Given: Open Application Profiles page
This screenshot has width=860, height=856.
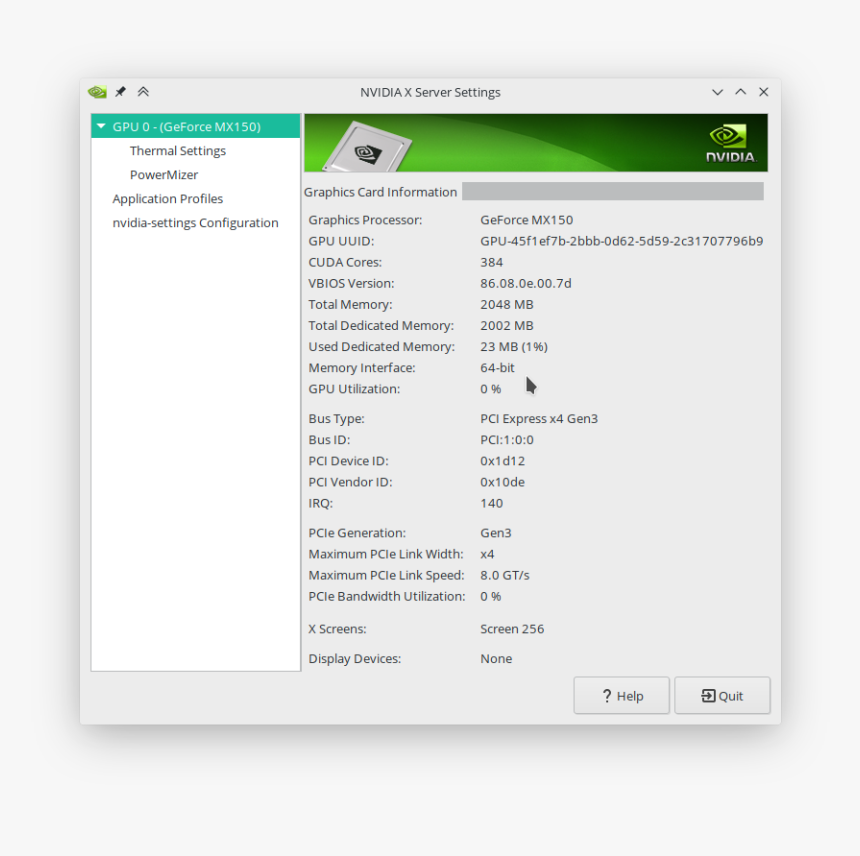Looking at the screenshot, I should [168, 199].
